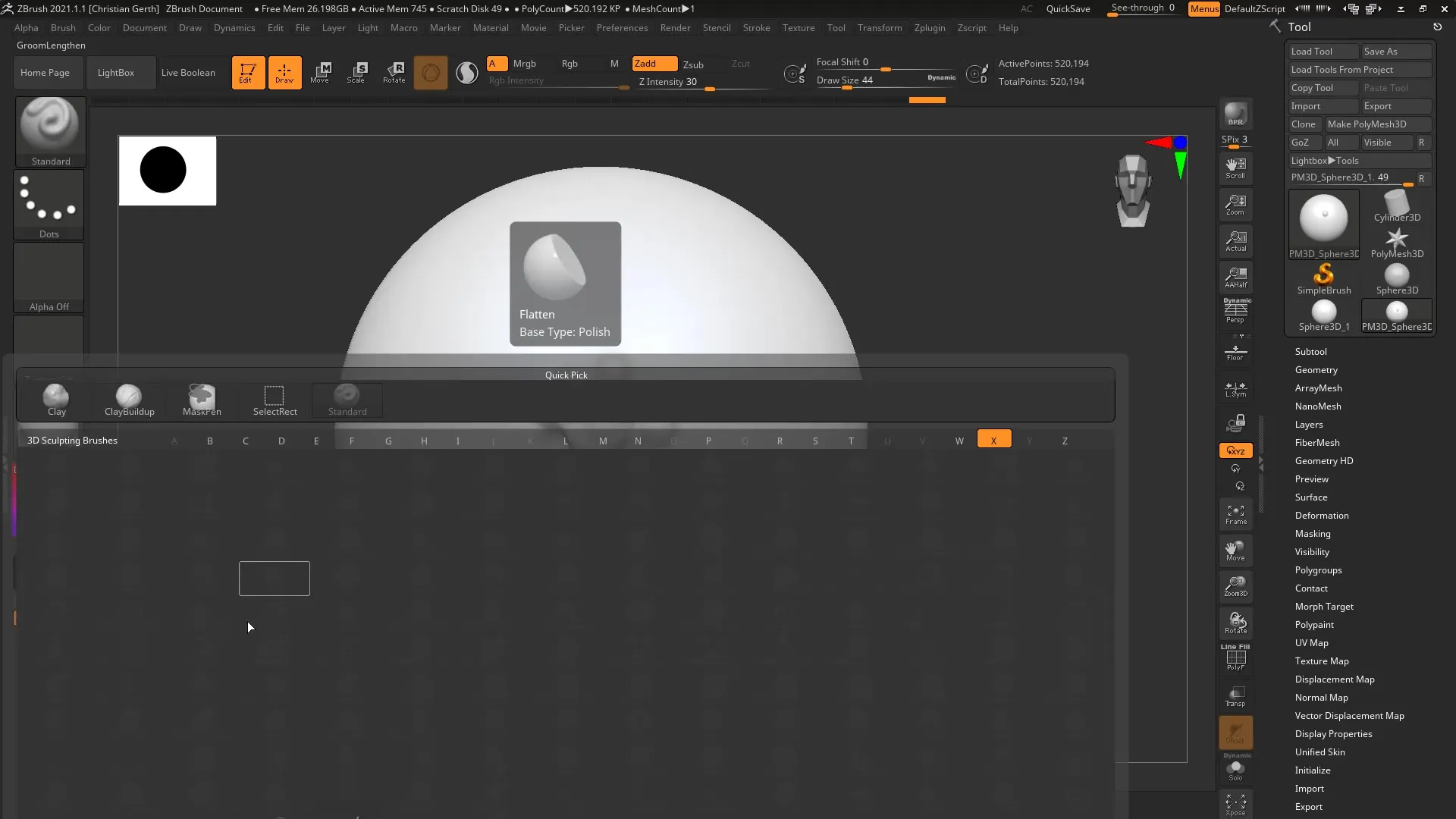Adjust the Z Intensity slider
This screenshot has width=1456, height=819.
point(705,83)
